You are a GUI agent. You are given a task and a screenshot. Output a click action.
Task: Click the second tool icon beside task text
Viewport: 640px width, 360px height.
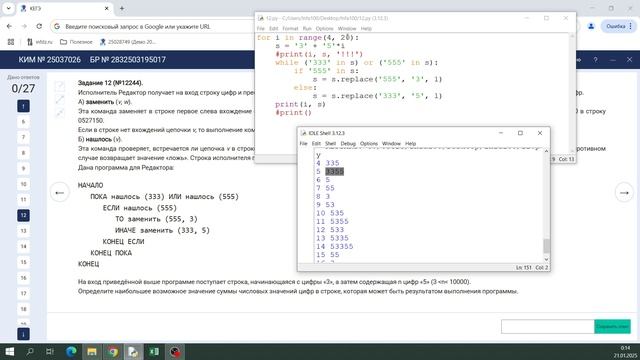pos(60,99)
